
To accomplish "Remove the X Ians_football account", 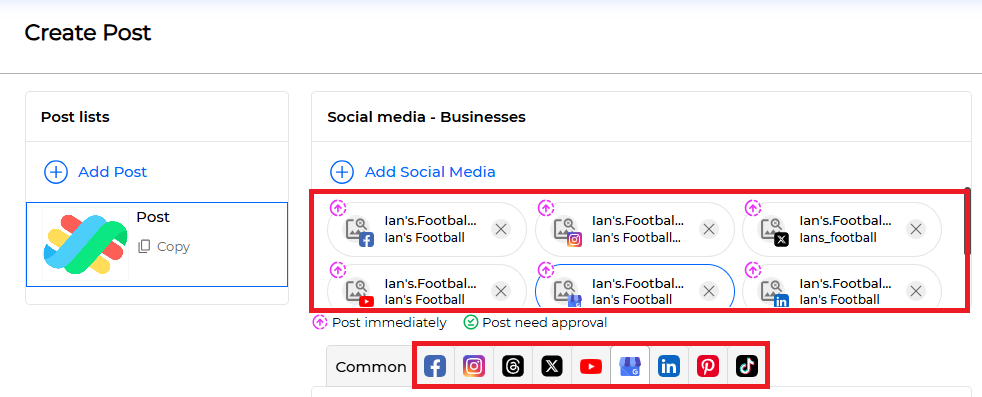I will click(916, 229).
